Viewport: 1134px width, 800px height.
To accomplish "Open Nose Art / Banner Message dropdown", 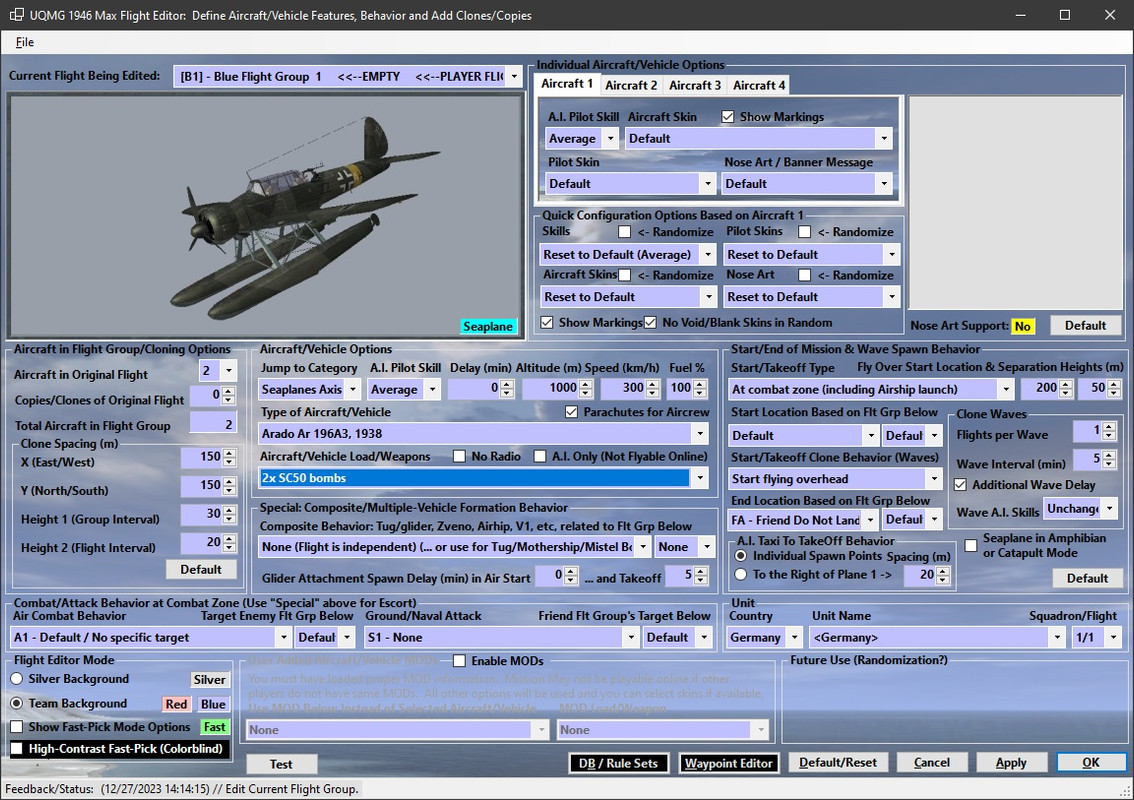I will (x=884, y=184).
